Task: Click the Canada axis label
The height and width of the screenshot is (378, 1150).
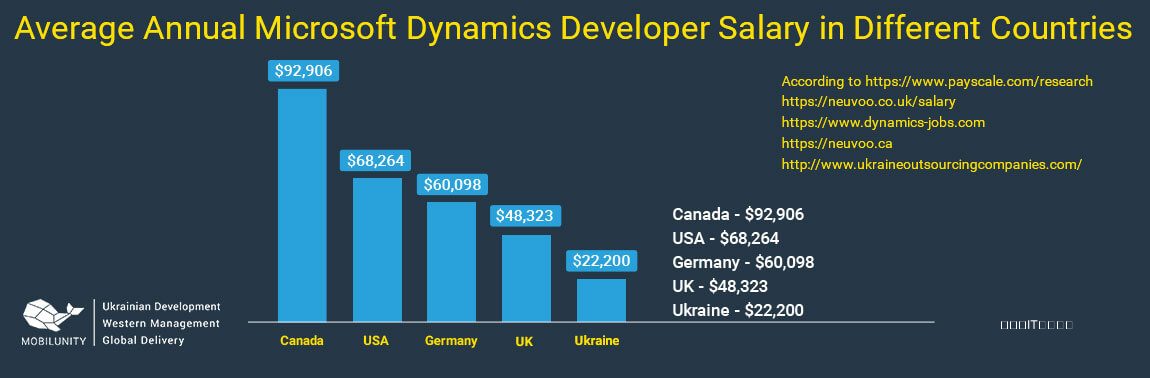Action: point(302,341)
